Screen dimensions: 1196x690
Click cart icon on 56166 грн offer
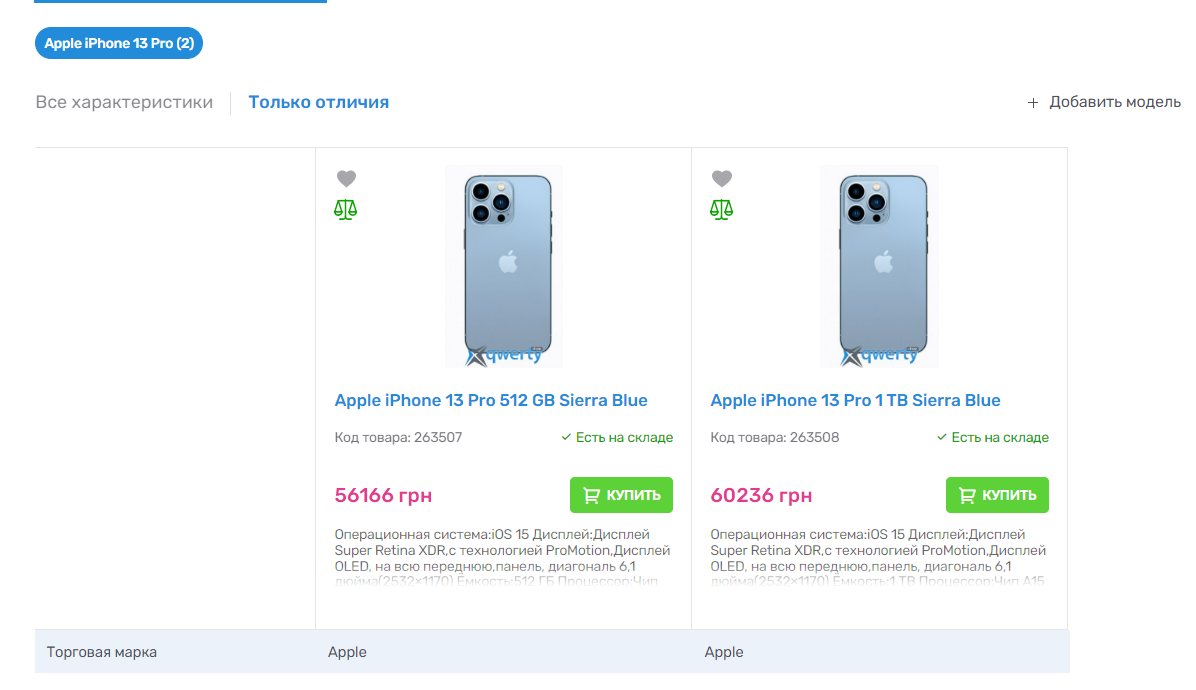(591, 495)
